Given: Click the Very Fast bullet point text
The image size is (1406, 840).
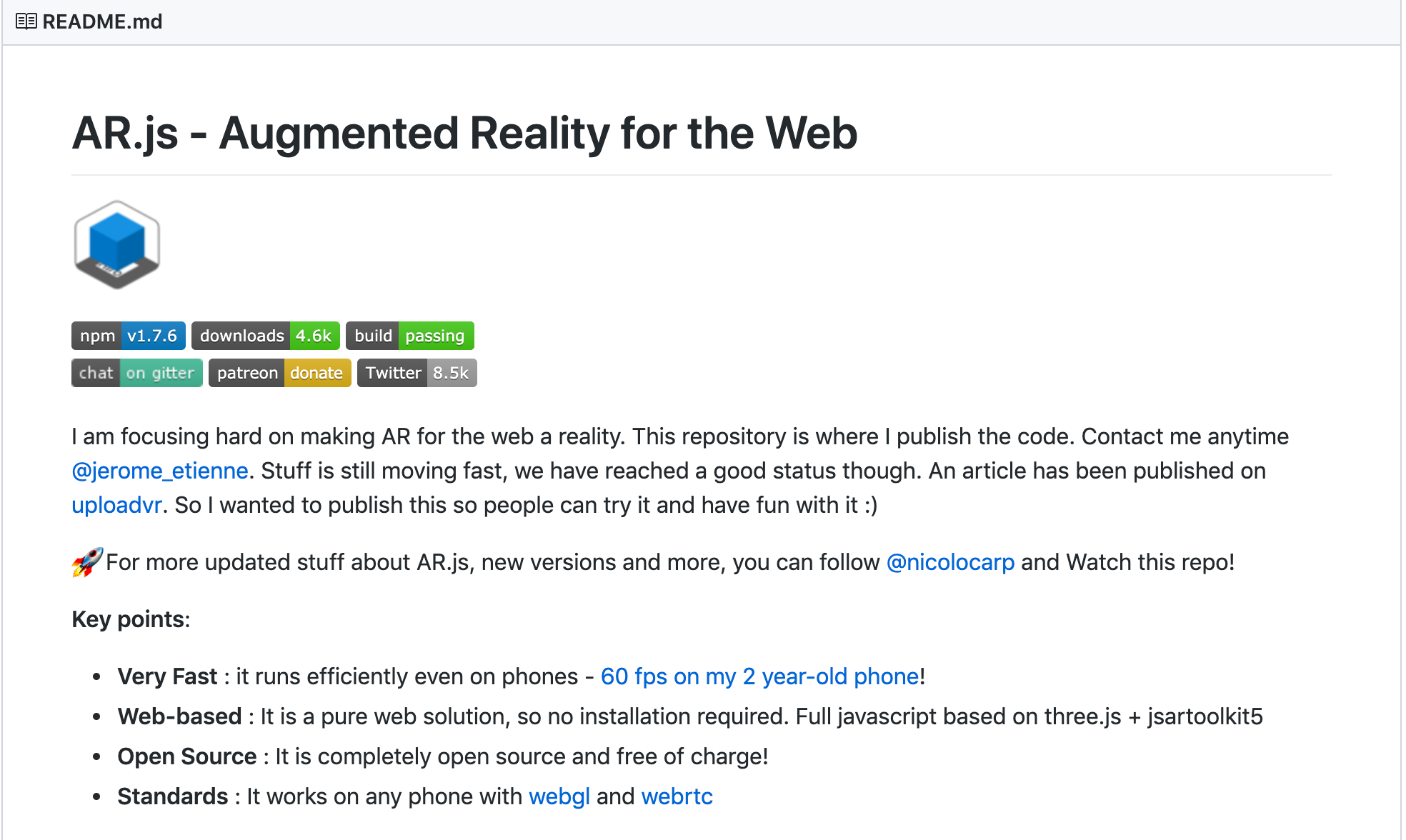Looking at the screenshot, I should click(x=168, y=676).
